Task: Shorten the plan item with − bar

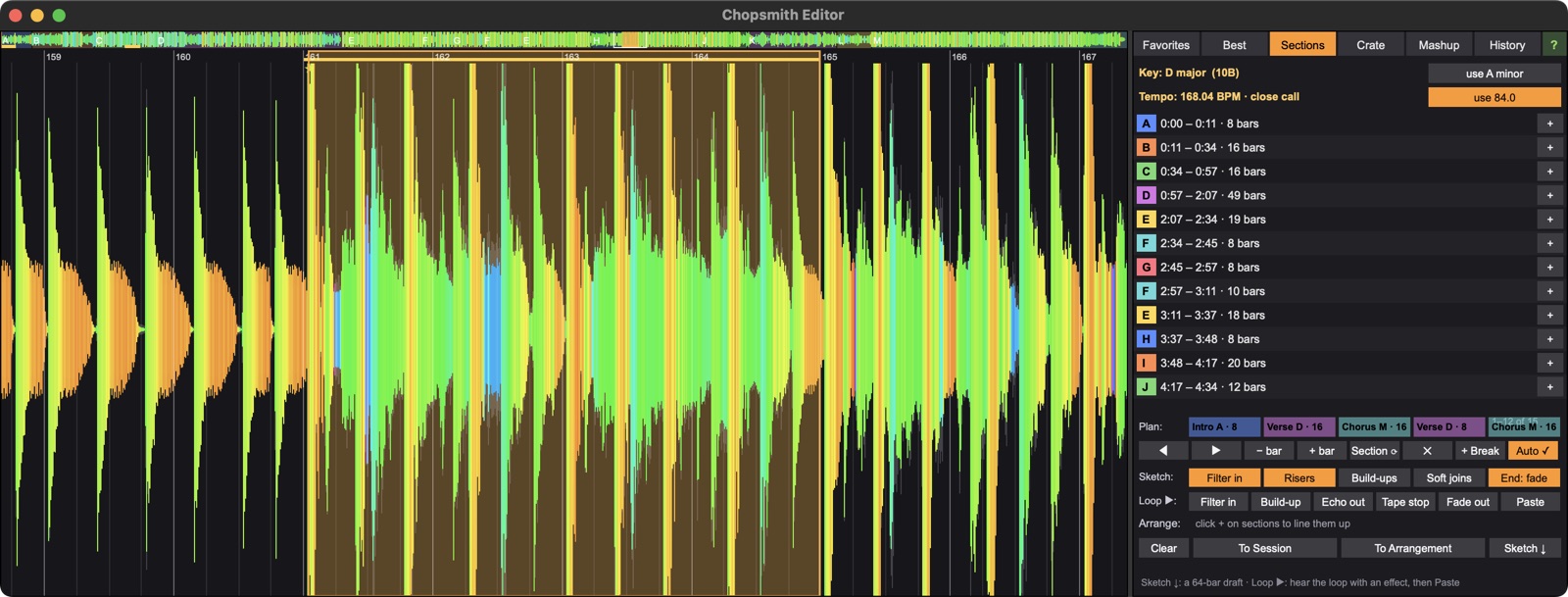Action: (1269, 451)
